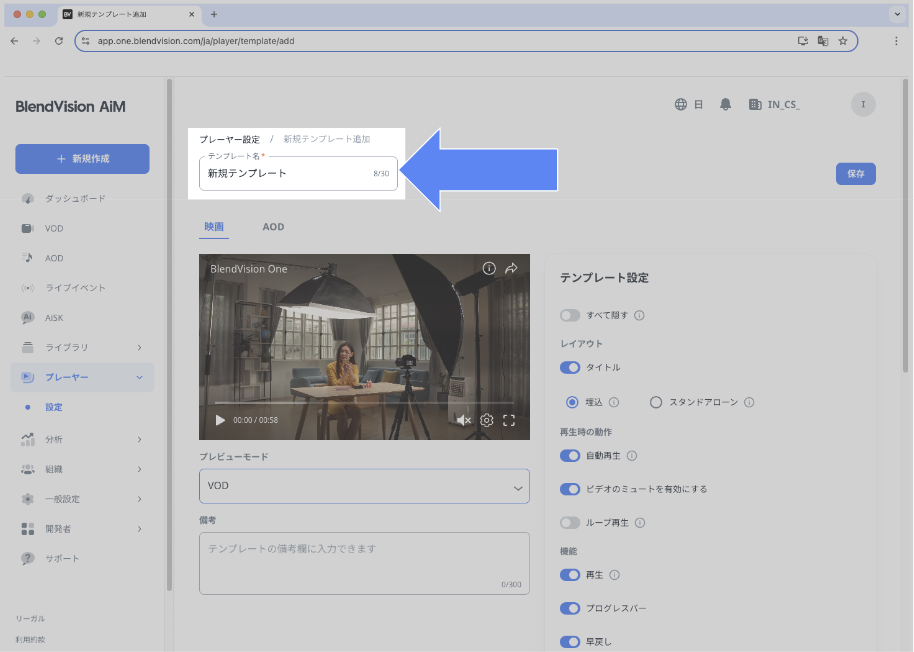
Task: Enter fullscreen on the video player
Action: coord(509,420)
